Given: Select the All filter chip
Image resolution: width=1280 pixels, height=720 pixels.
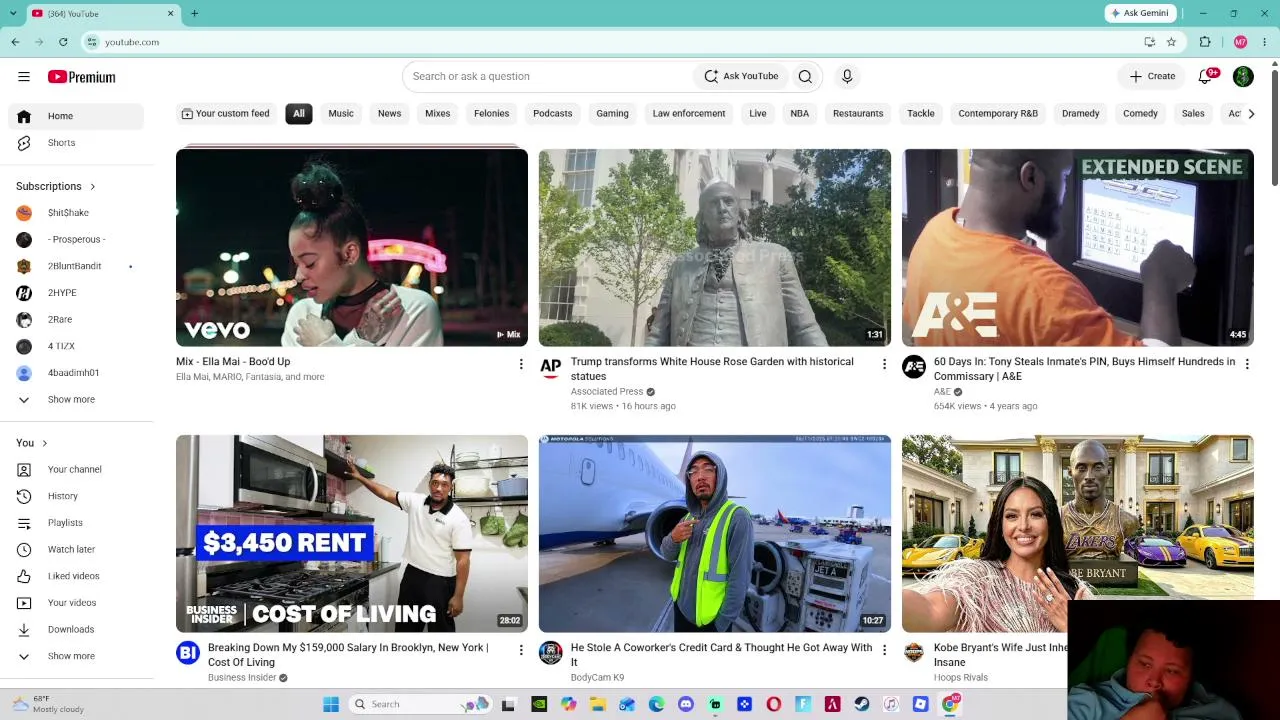Looking at the screenshot, I should coord(299,113).
